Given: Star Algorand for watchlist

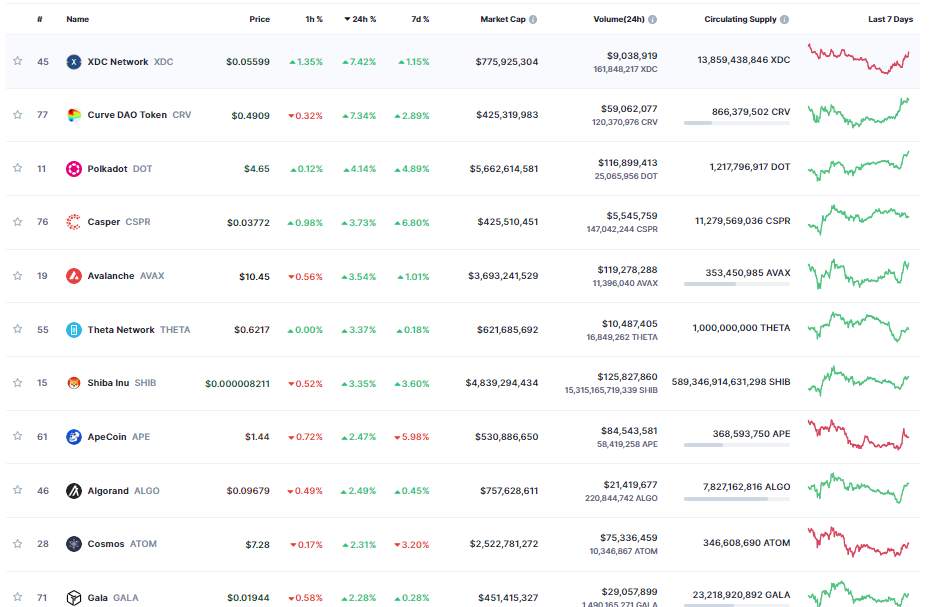Looking at the screenshot, I should 18,490.
